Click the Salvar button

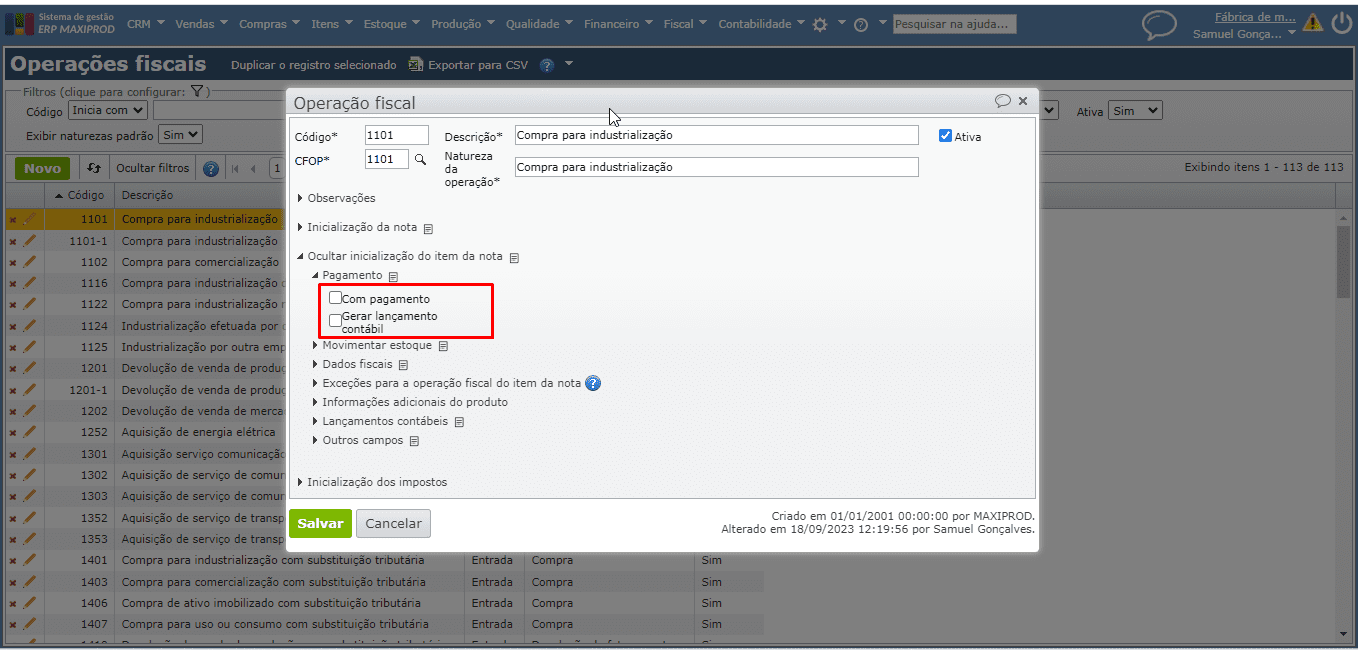coord(320,523)
